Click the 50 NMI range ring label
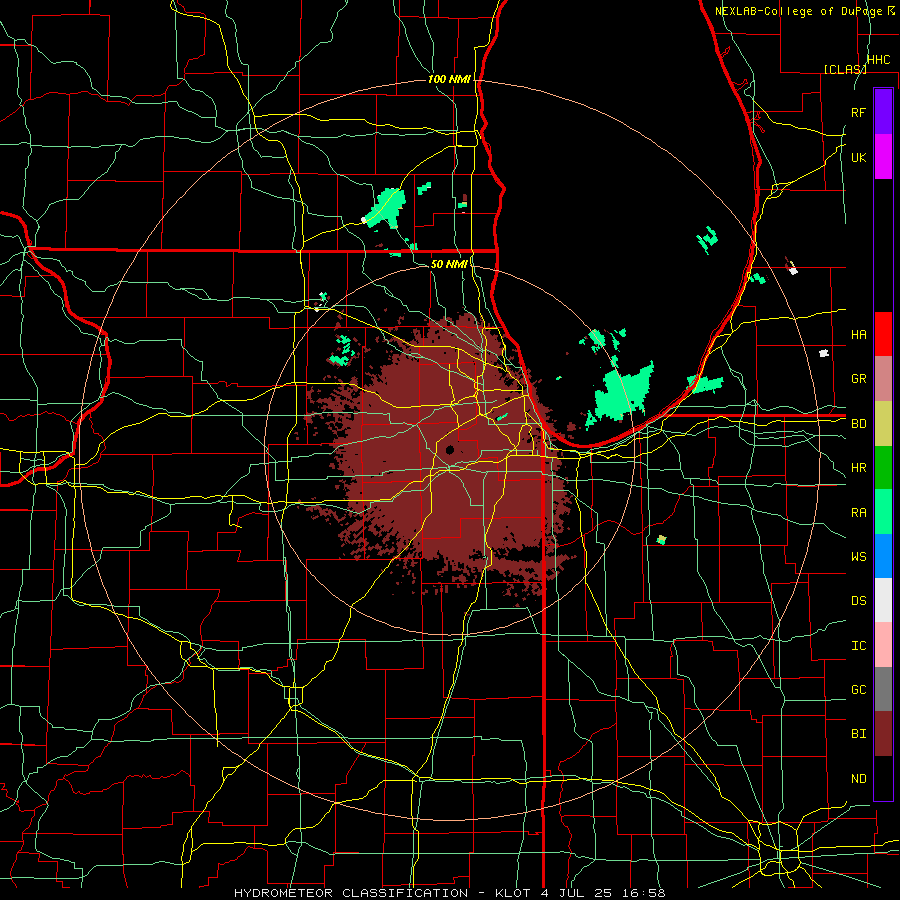The height and width of the screenshot is (900, 900). pos(449,264)
